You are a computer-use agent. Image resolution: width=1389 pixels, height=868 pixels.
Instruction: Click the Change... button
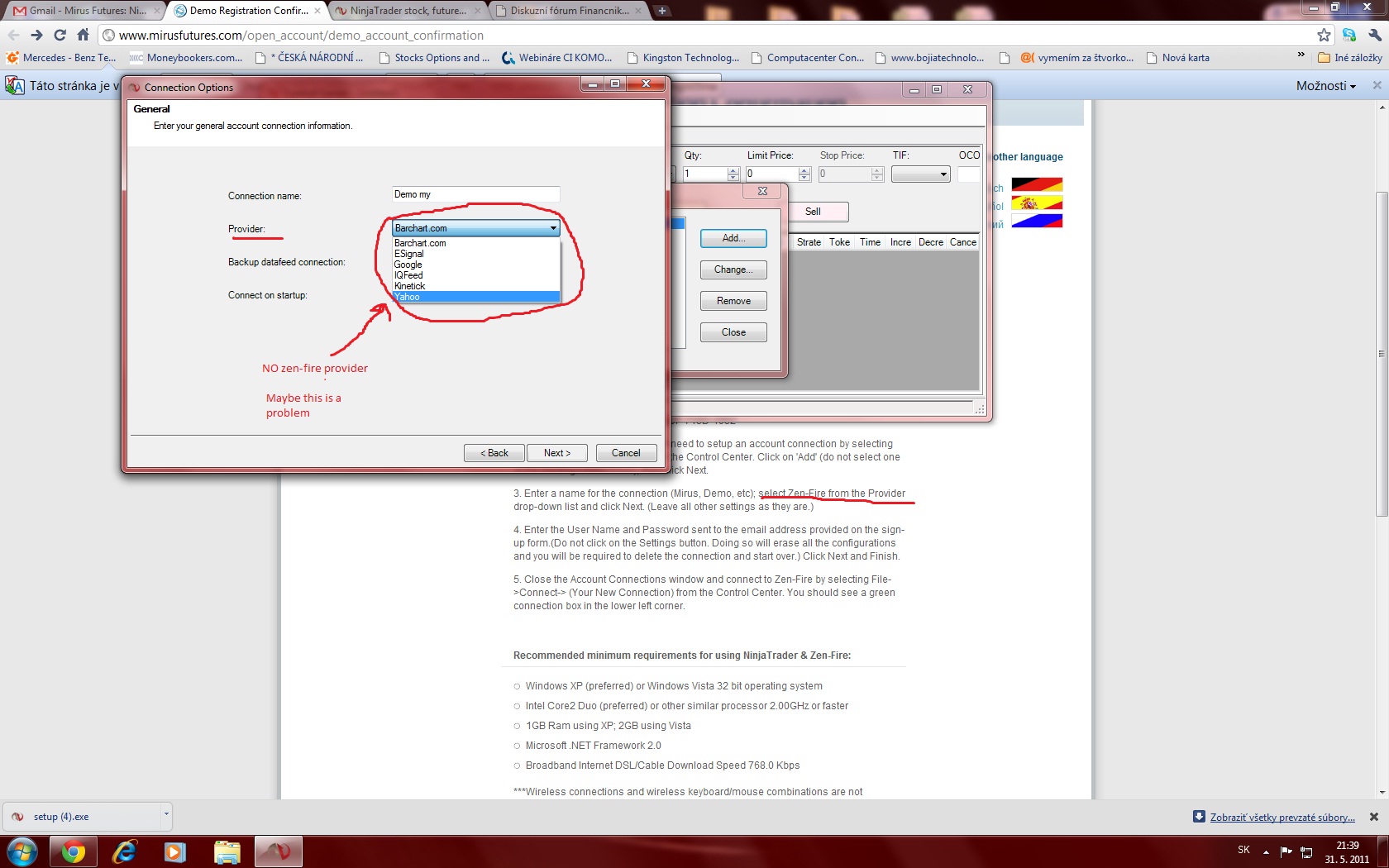(733, 269)
